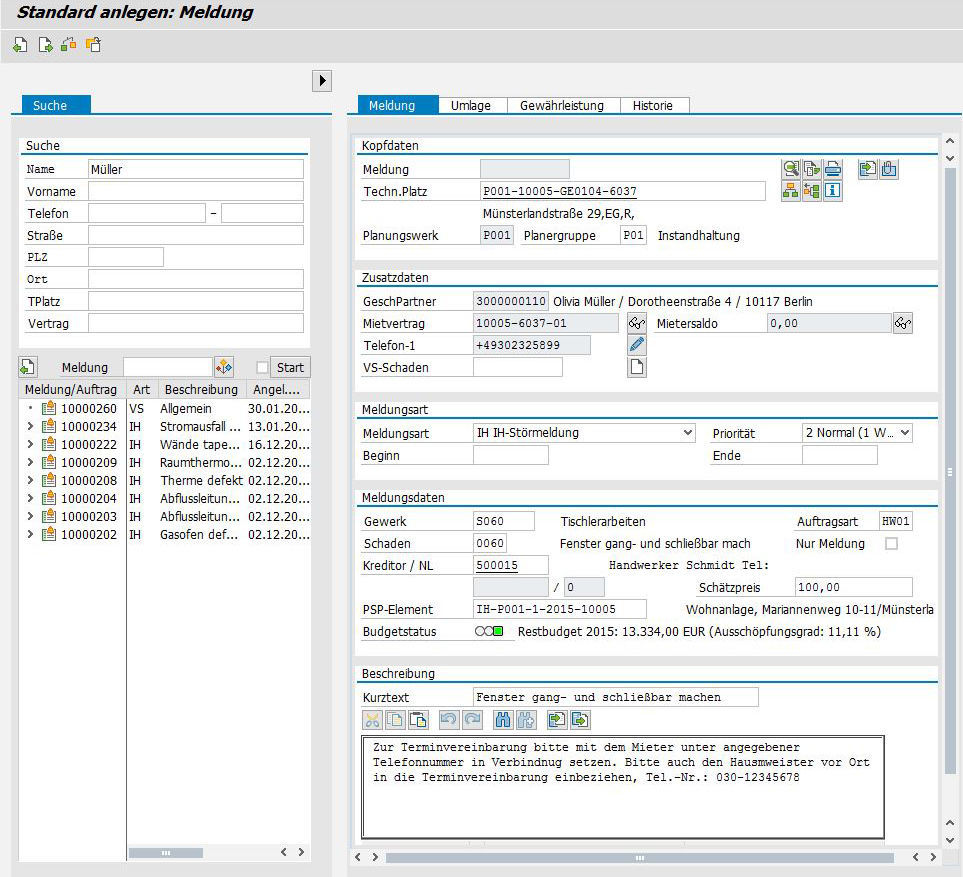Click the scissors cut icon in Beschreibung
Image resolution: width=963 pixels, height=877 pixels.
point(372,719)
